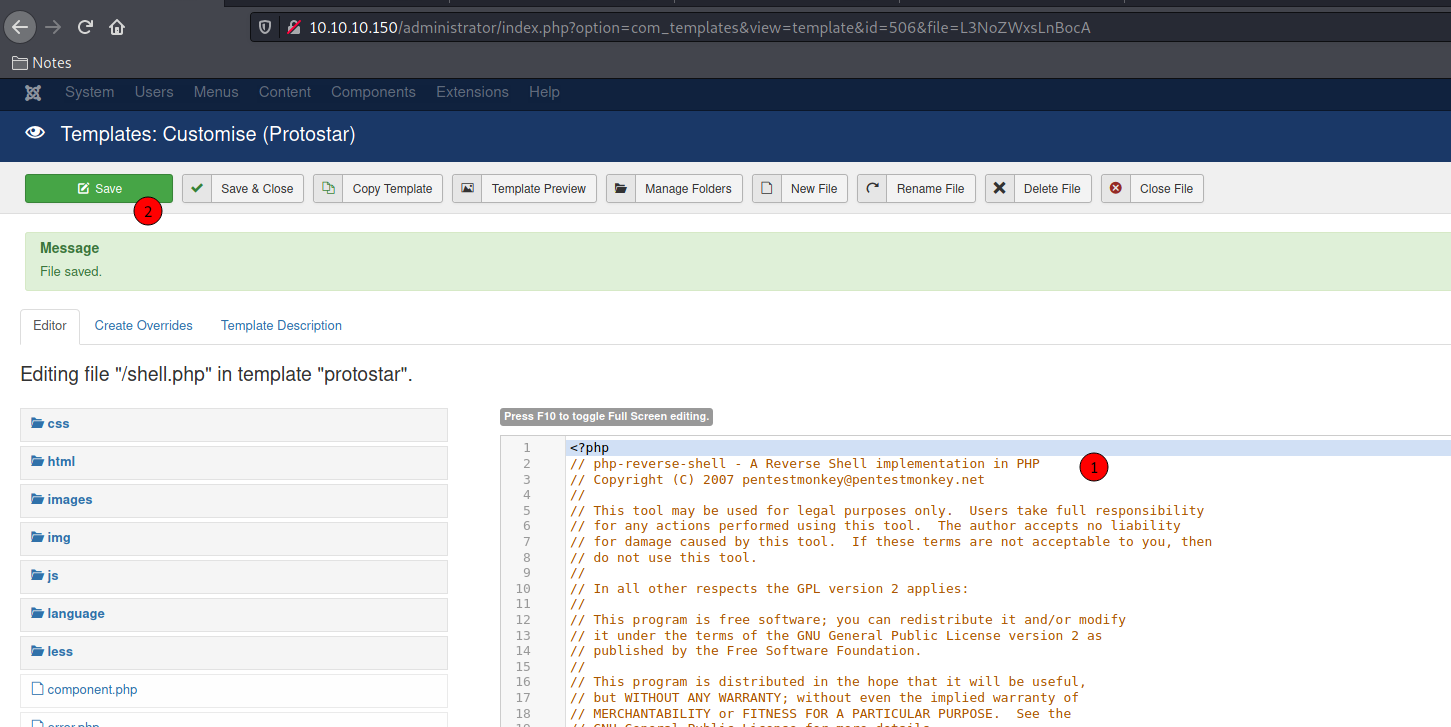Click Save & Close button

243,188
